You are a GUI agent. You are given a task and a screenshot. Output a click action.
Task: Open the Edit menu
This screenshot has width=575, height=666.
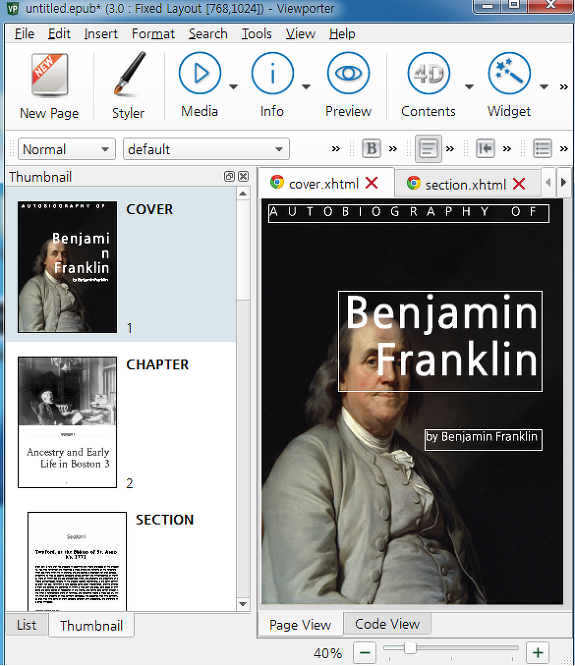[x=59, y=34]
